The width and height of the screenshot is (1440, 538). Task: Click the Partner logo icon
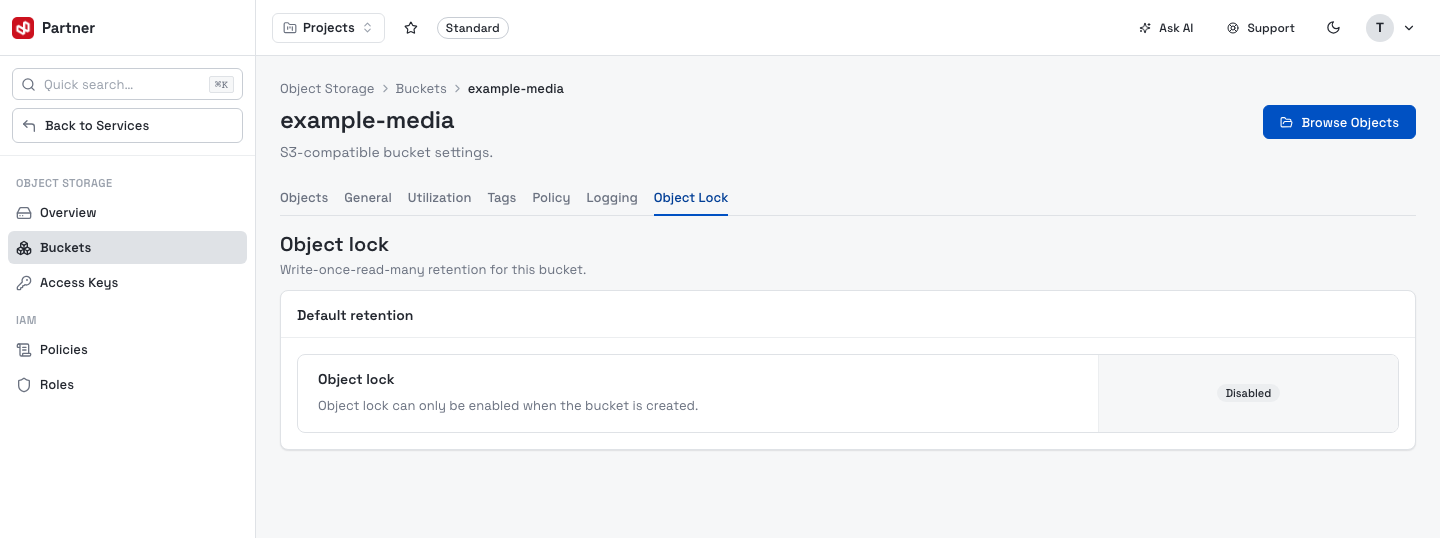point(23,28)
